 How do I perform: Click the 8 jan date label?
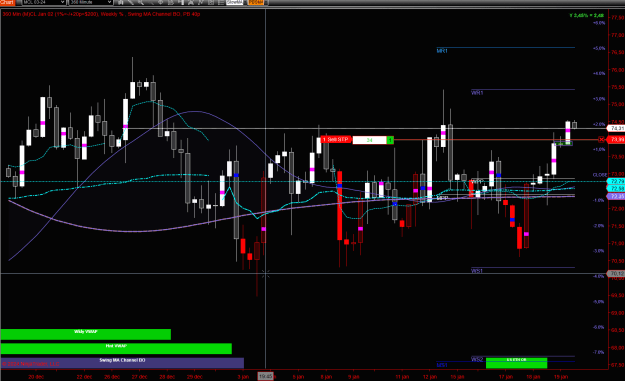tap(326, 377)
